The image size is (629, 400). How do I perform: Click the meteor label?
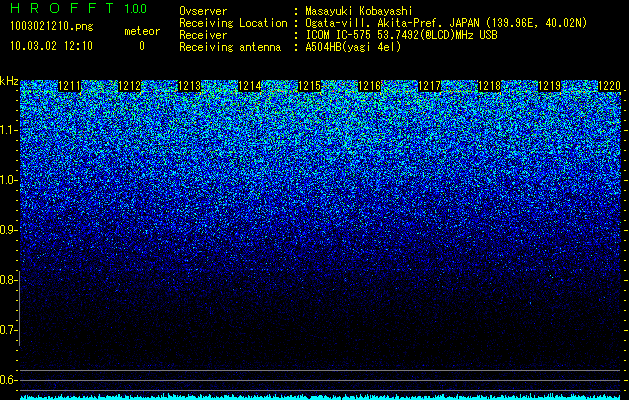tap(142, 31)
